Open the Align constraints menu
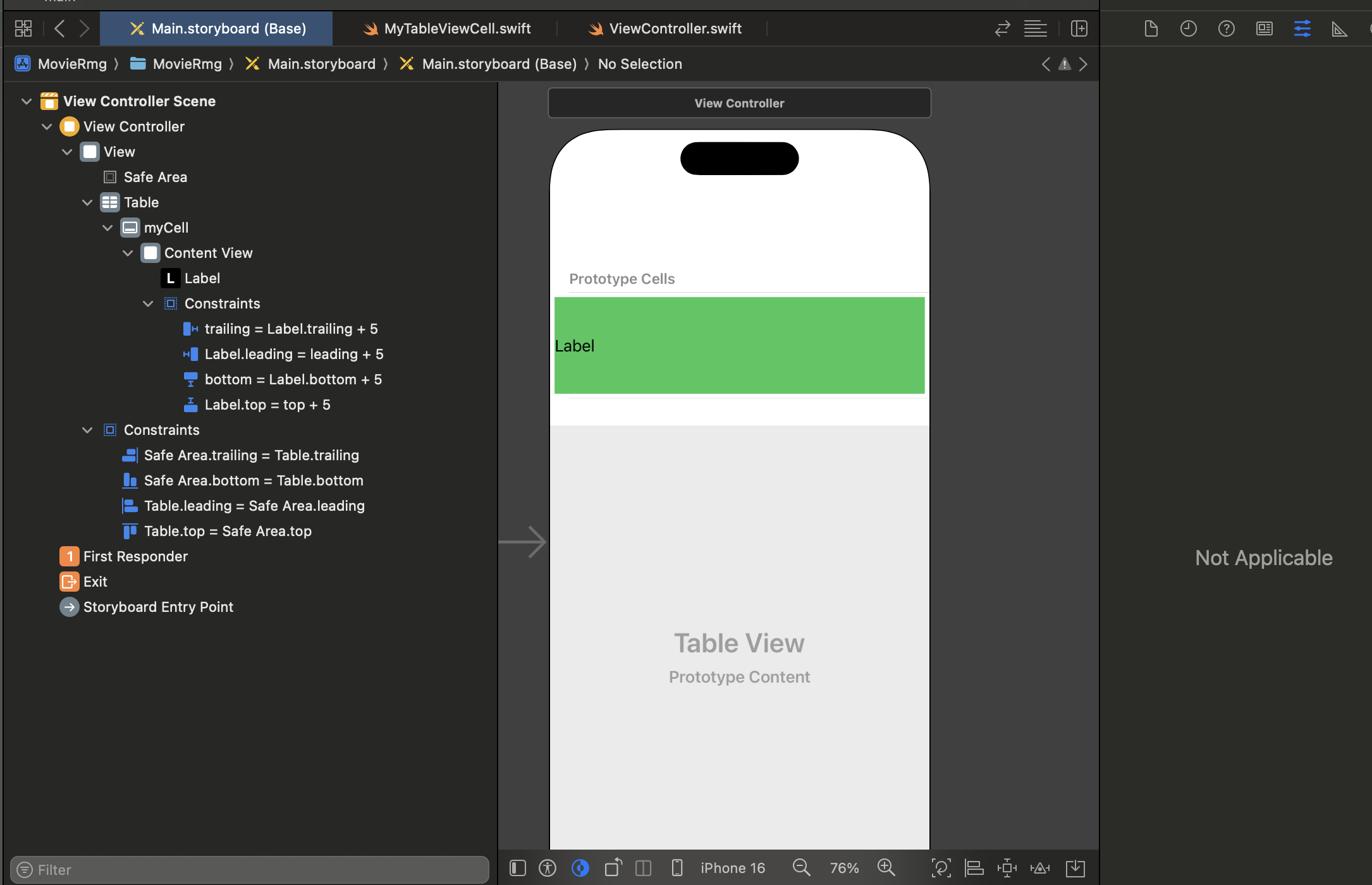This screenshot has width=1372, height=885. (974, 868)
